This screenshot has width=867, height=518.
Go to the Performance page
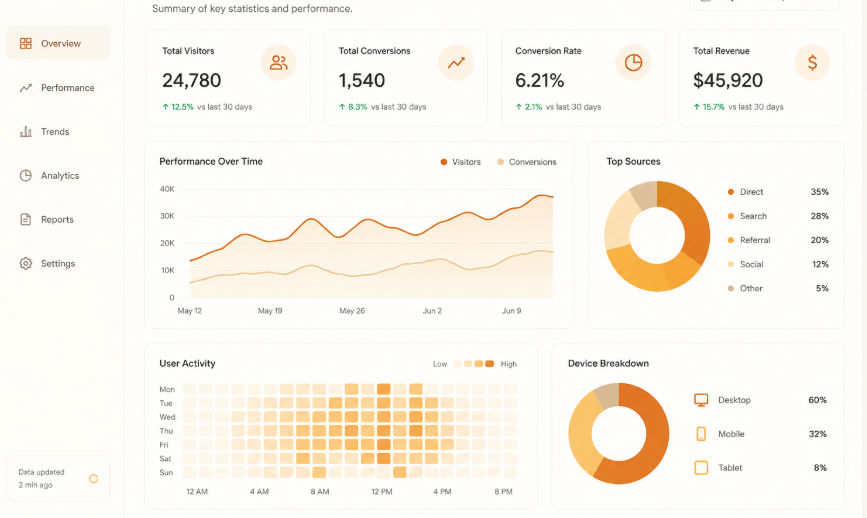coord(58,87)
